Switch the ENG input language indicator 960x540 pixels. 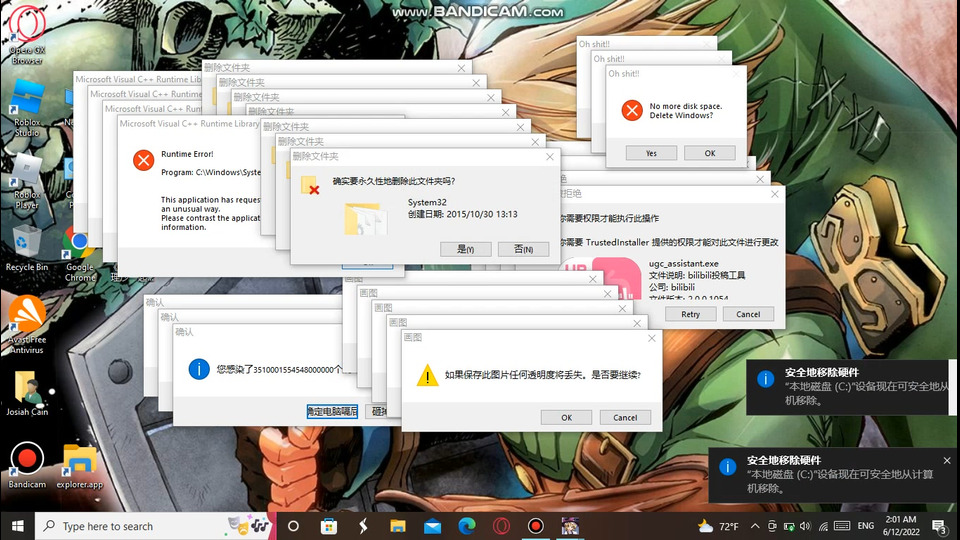866,526
